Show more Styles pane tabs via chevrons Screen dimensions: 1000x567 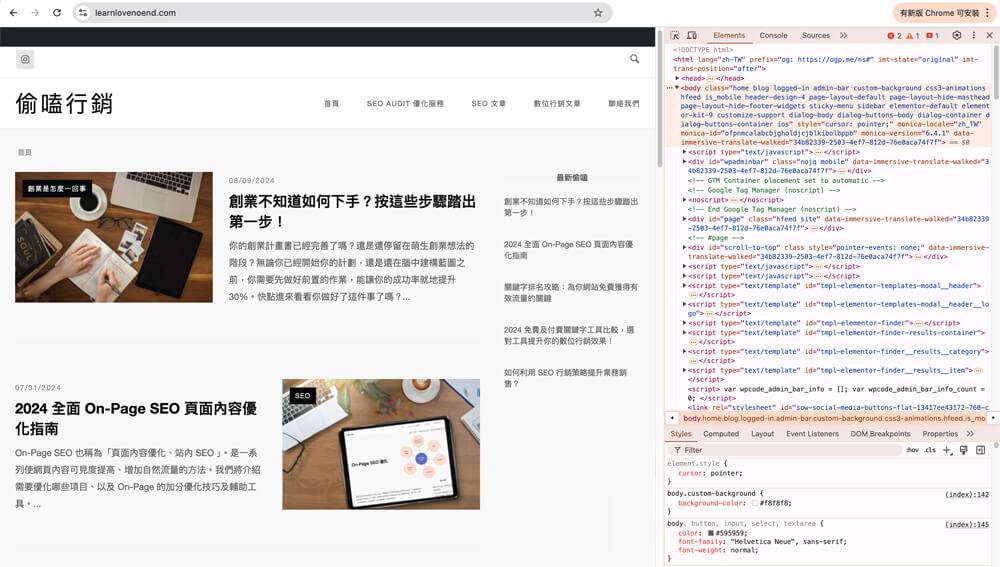[x=971, y=434]
